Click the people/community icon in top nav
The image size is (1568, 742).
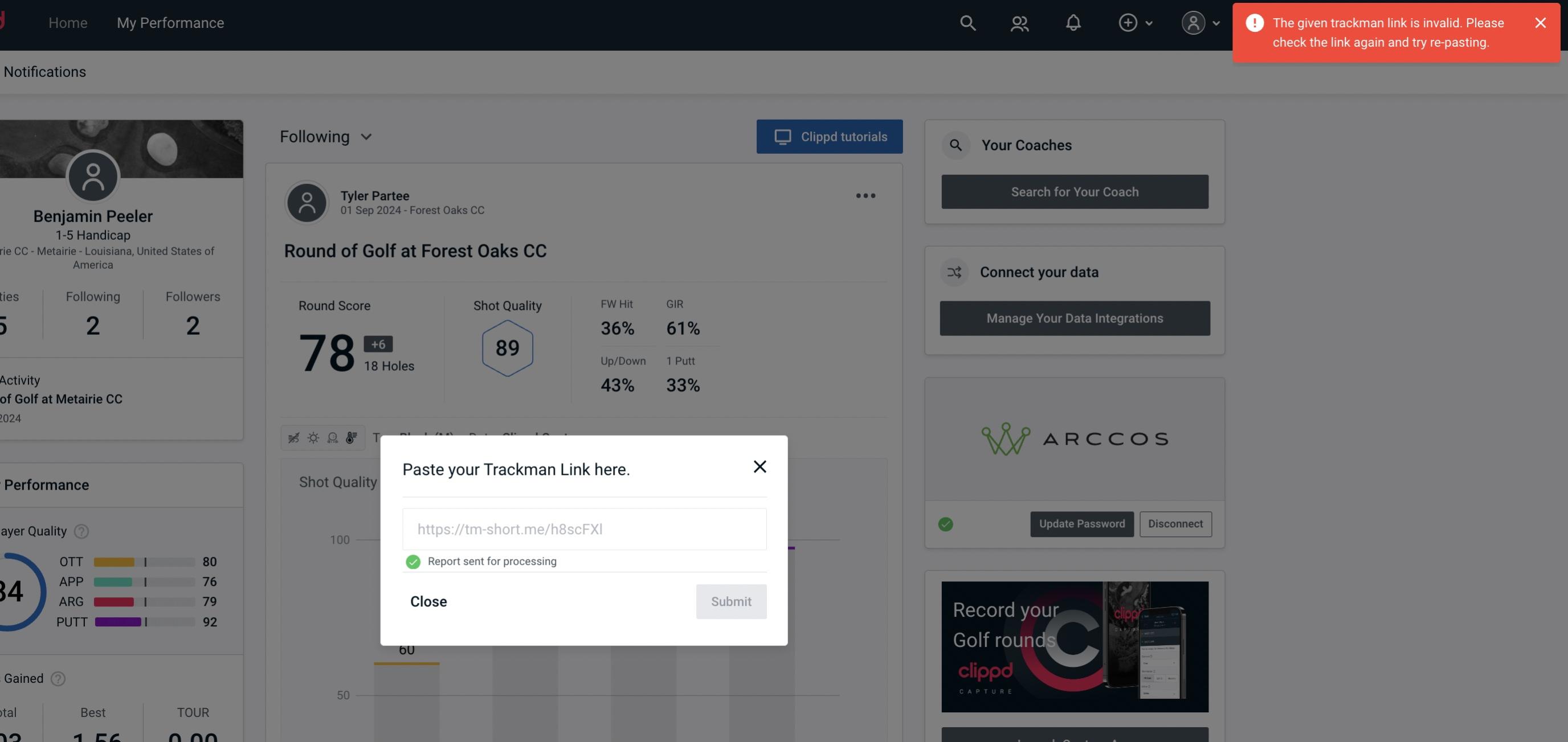point(1020,22)
